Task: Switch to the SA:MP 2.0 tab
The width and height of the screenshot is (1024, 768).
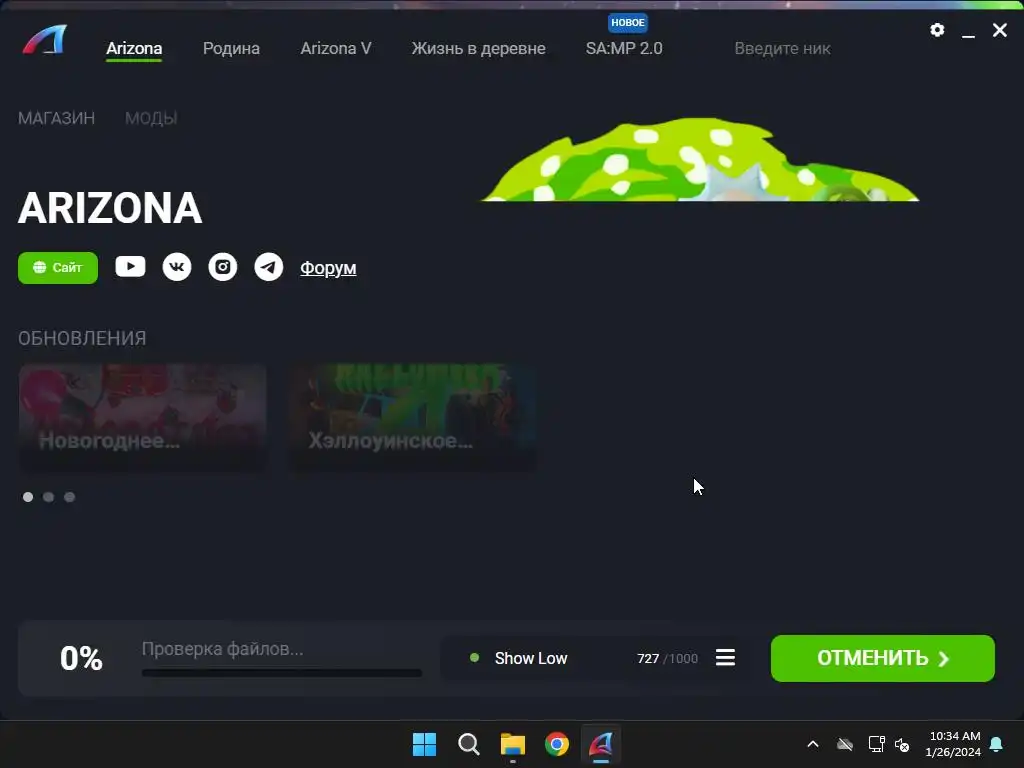Action: [624, 49]
